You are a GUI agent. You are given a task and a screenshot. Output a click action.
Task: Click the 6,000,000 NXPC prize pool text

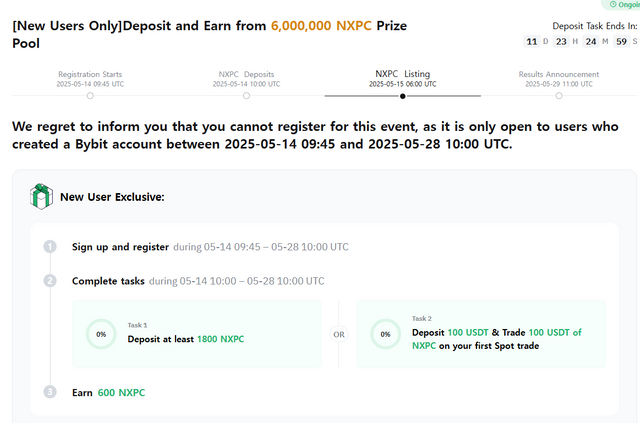pyautogui.click(x=321, y=26)
